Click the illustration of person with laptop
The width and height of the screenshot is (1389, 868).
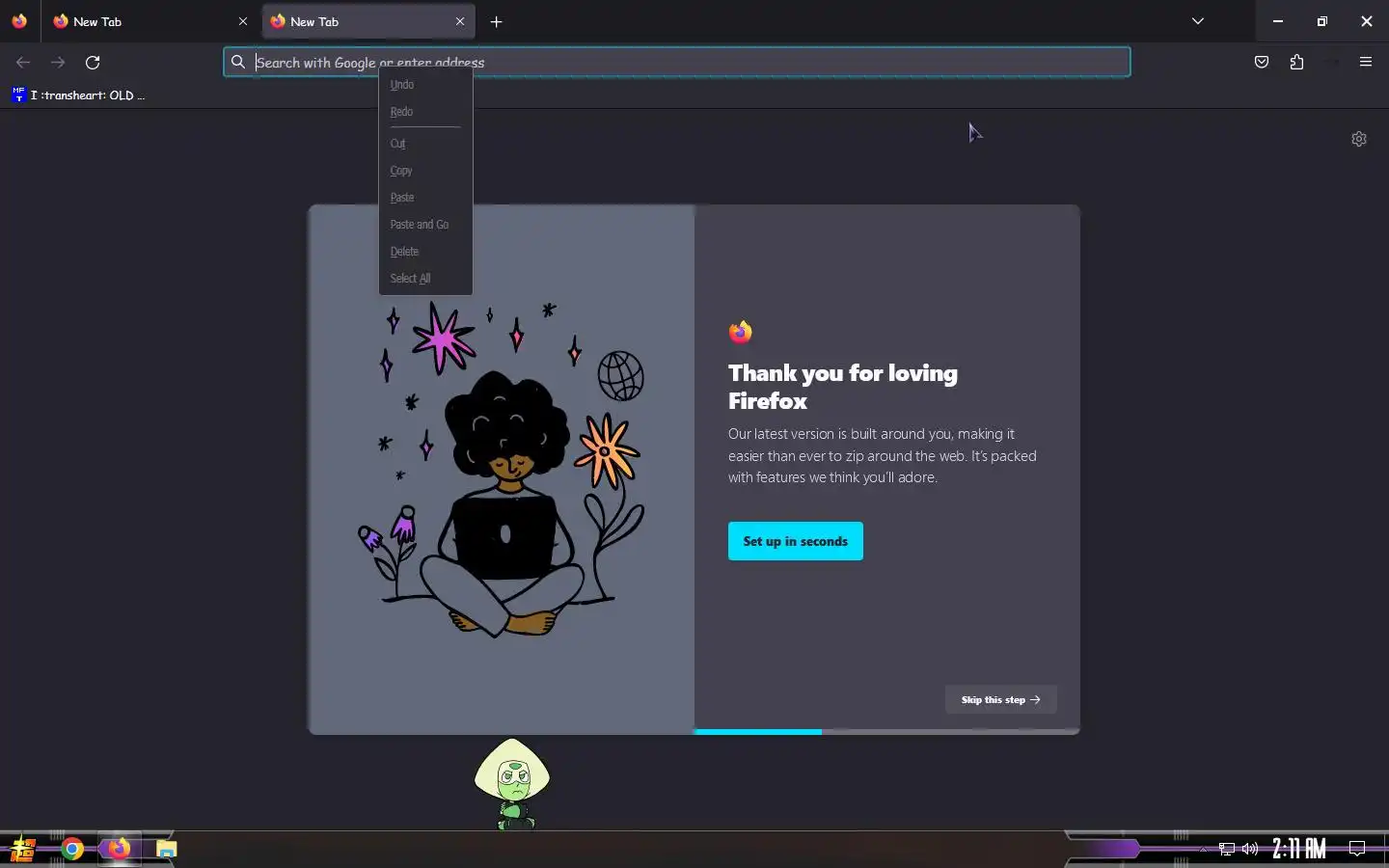502,470
